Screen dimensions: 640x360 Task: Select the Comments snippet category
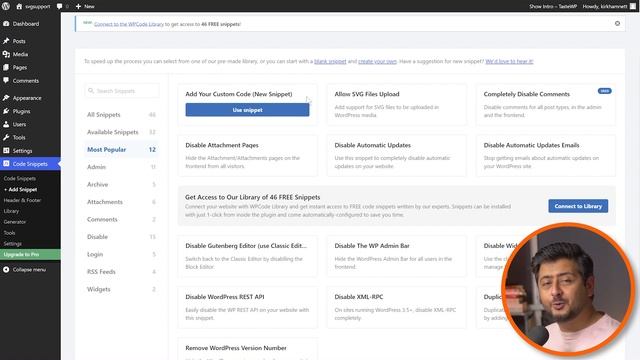121,219
